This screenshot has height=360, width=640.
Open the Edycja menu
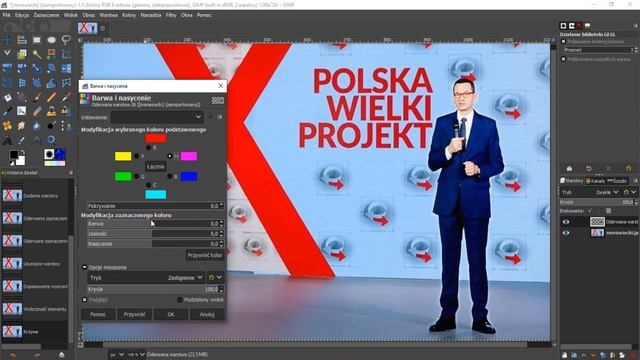pyautogui.click(x=22, y=15)
